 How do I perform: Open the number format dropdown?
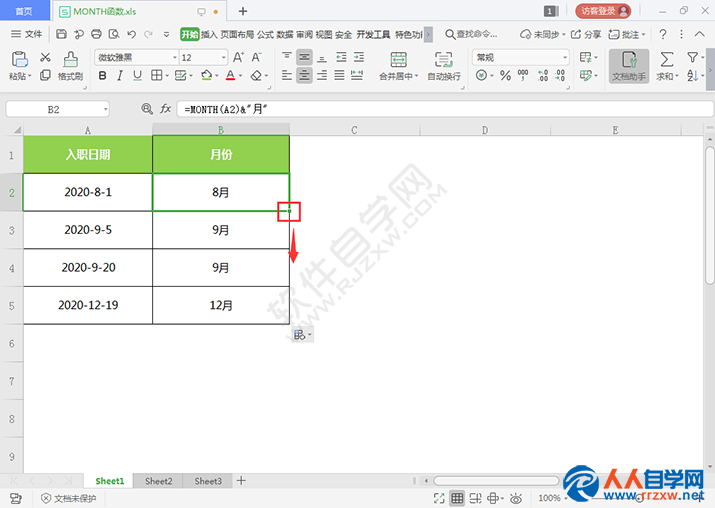click(x=565, y=57)
